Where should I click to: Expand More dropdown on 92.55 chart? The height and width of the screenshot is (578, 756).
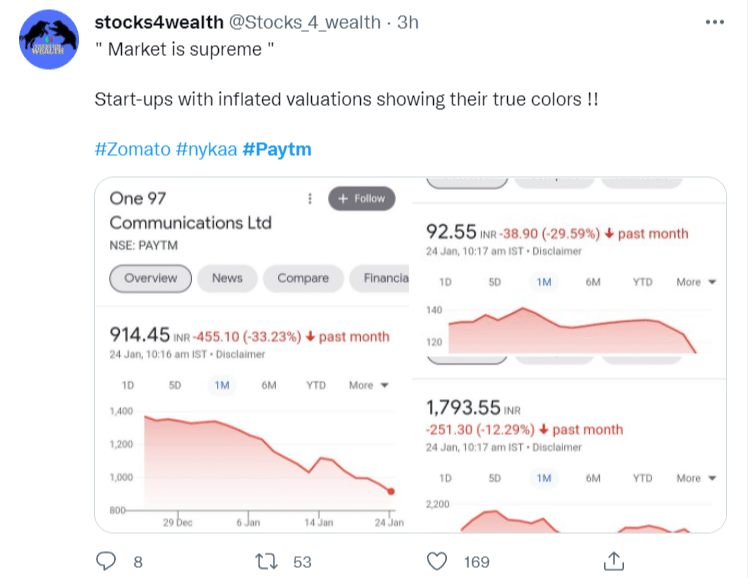click(696, 282)
